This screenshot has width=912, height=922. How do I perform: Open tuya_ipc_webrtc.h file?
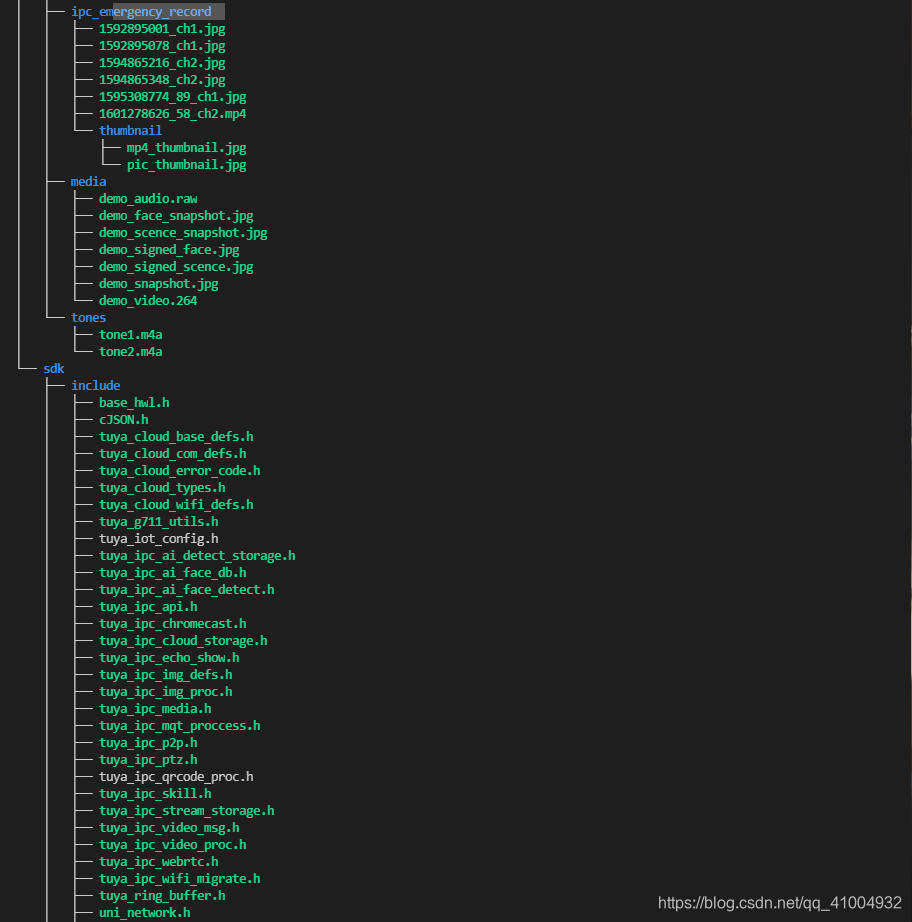click(x=158, y=861)
